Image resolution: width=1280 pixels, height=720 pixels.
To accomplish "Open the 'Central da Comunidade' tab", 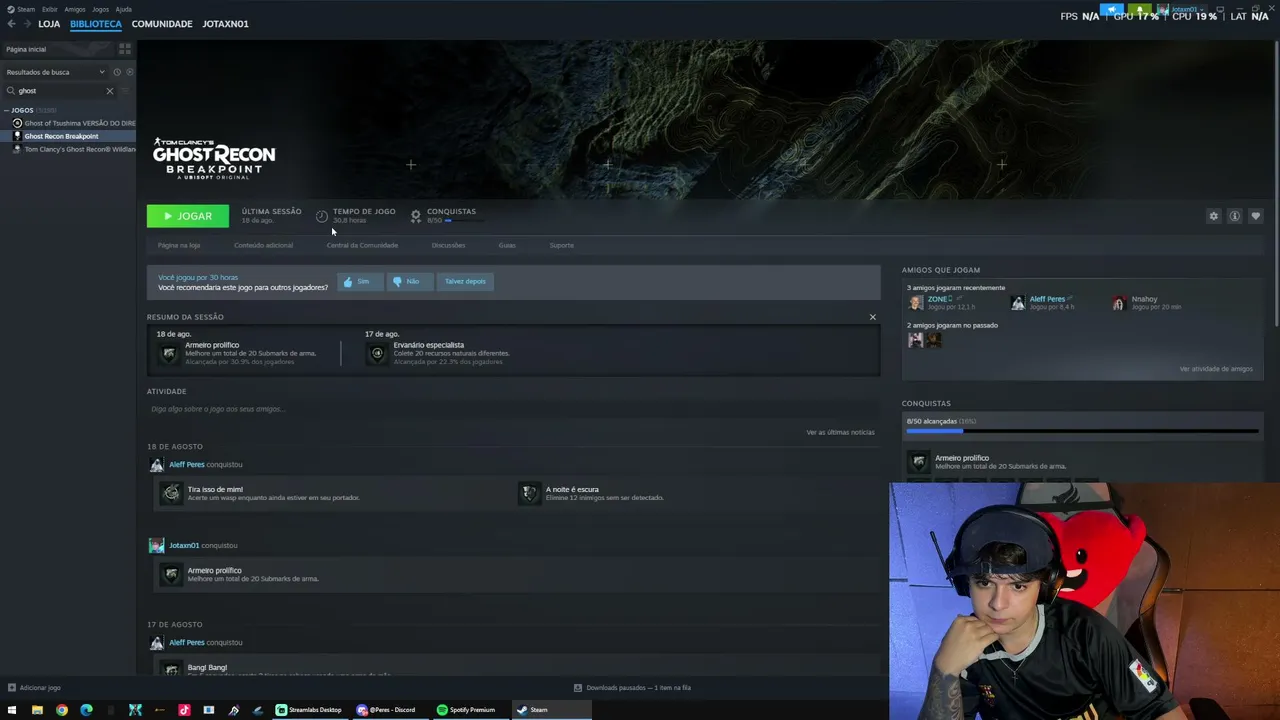I will (x=362, y=245).
